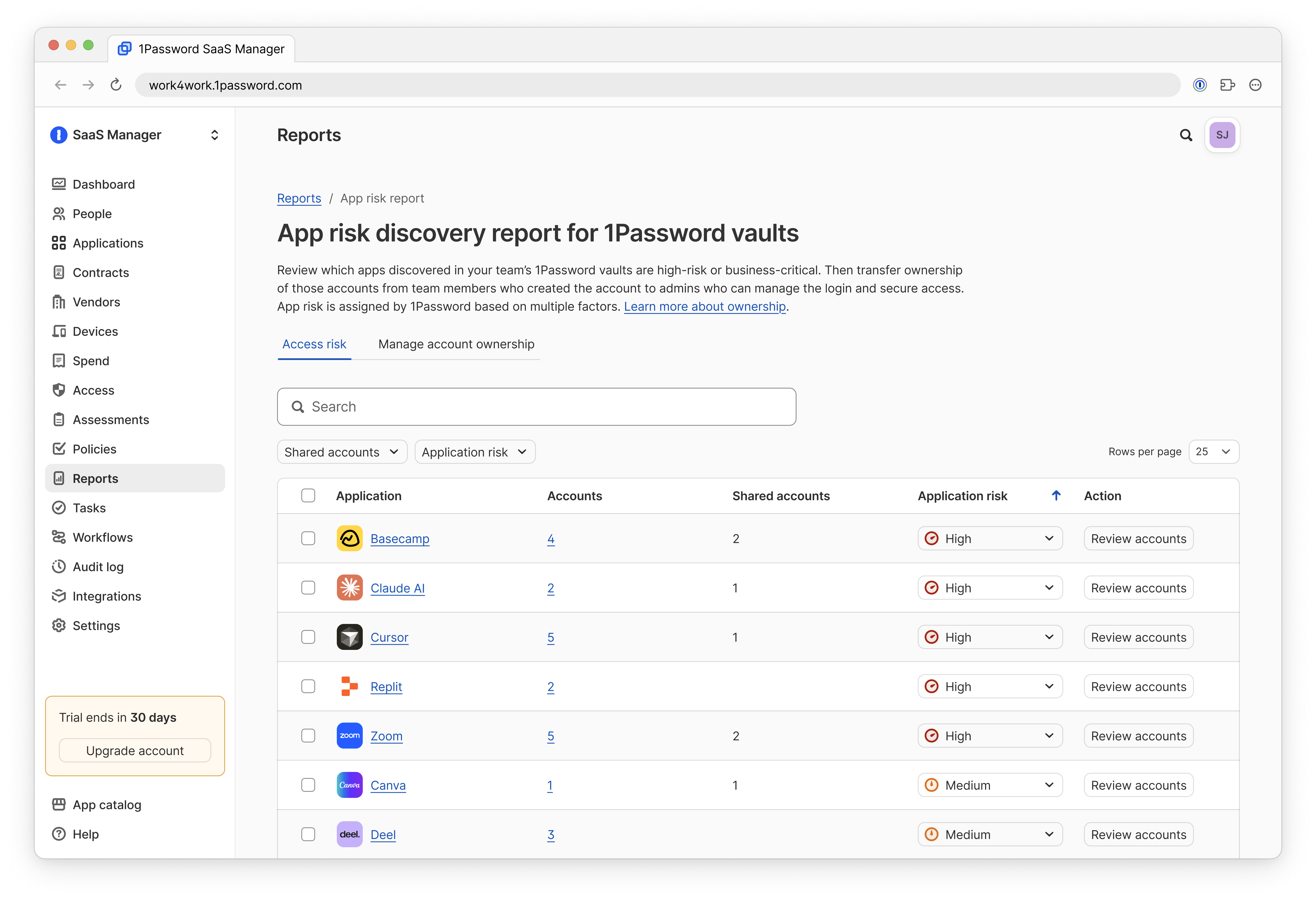Open Workflows in the sidebar menu

[x=103, y=537]
